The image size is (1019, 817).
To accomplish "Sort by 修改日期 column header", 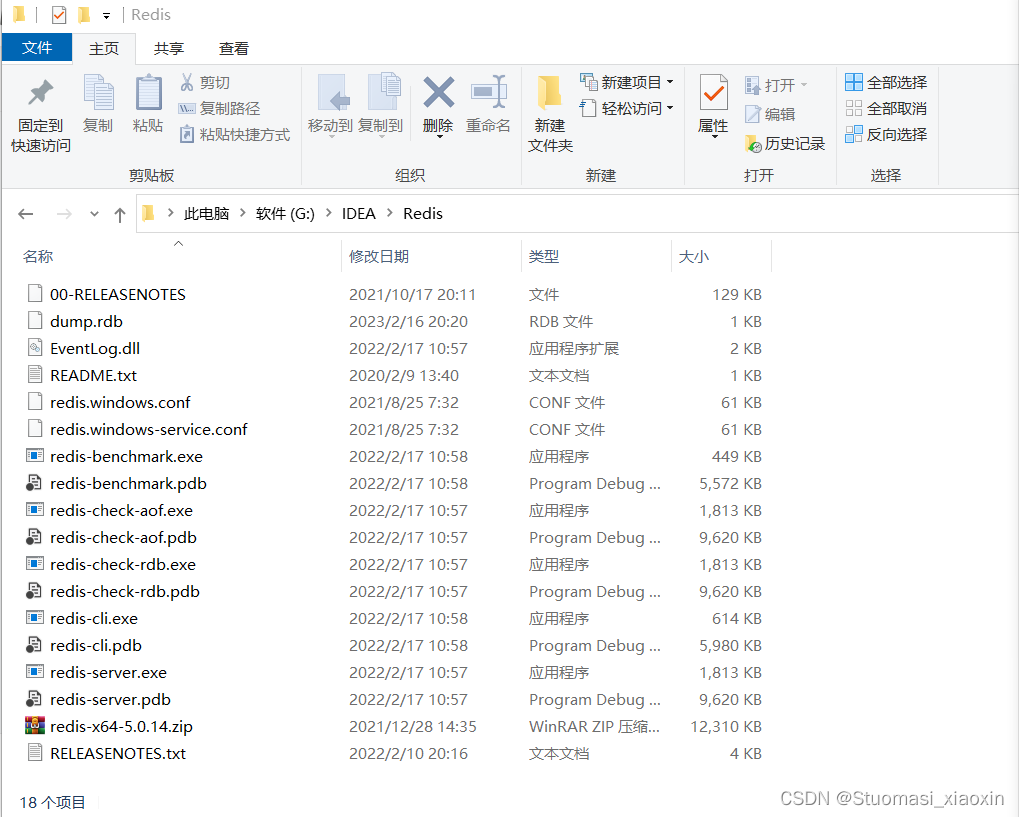I will [379, 257].
